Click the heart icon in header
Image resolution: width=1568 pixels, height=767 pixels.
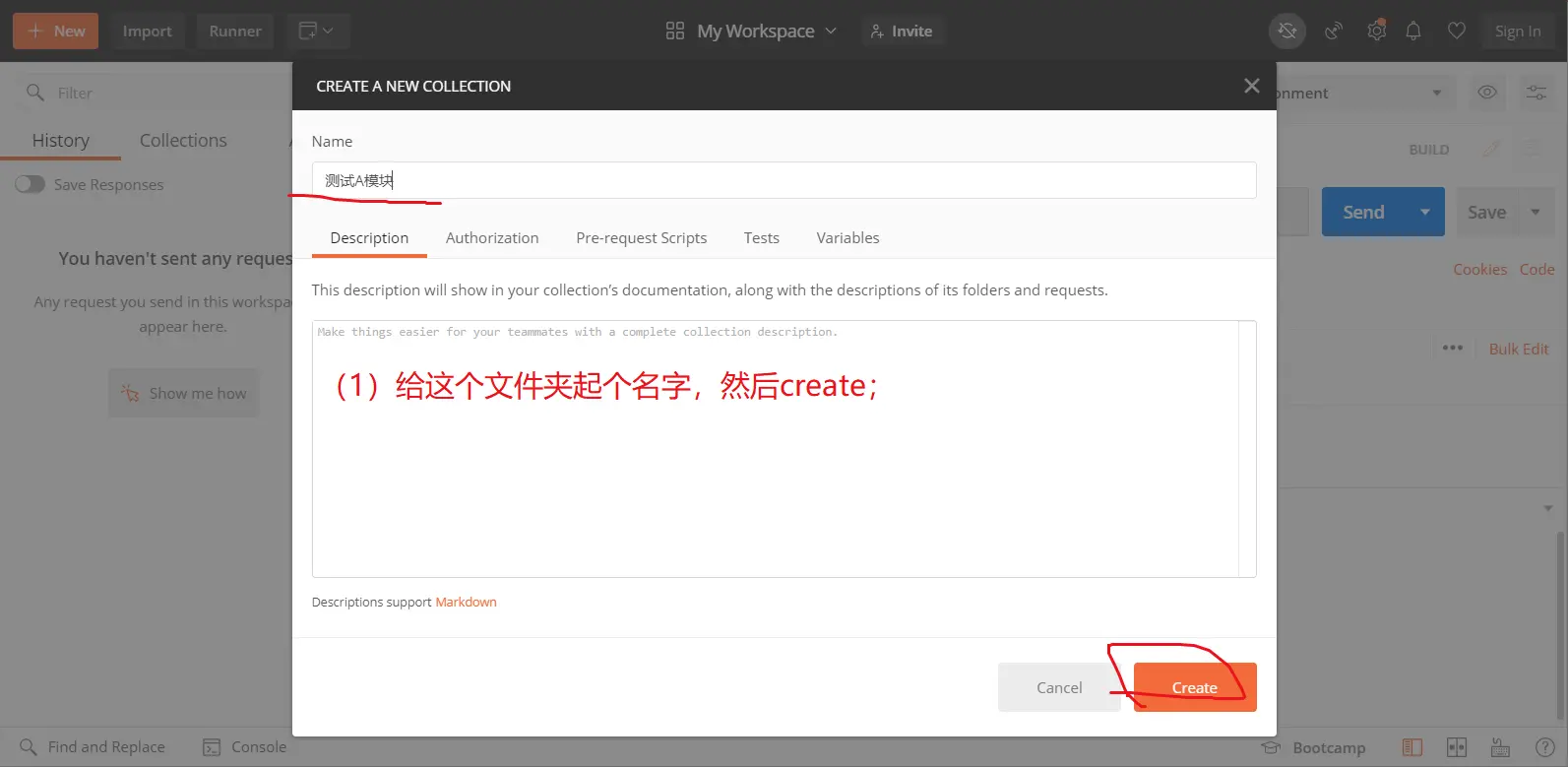[1457, 32]
